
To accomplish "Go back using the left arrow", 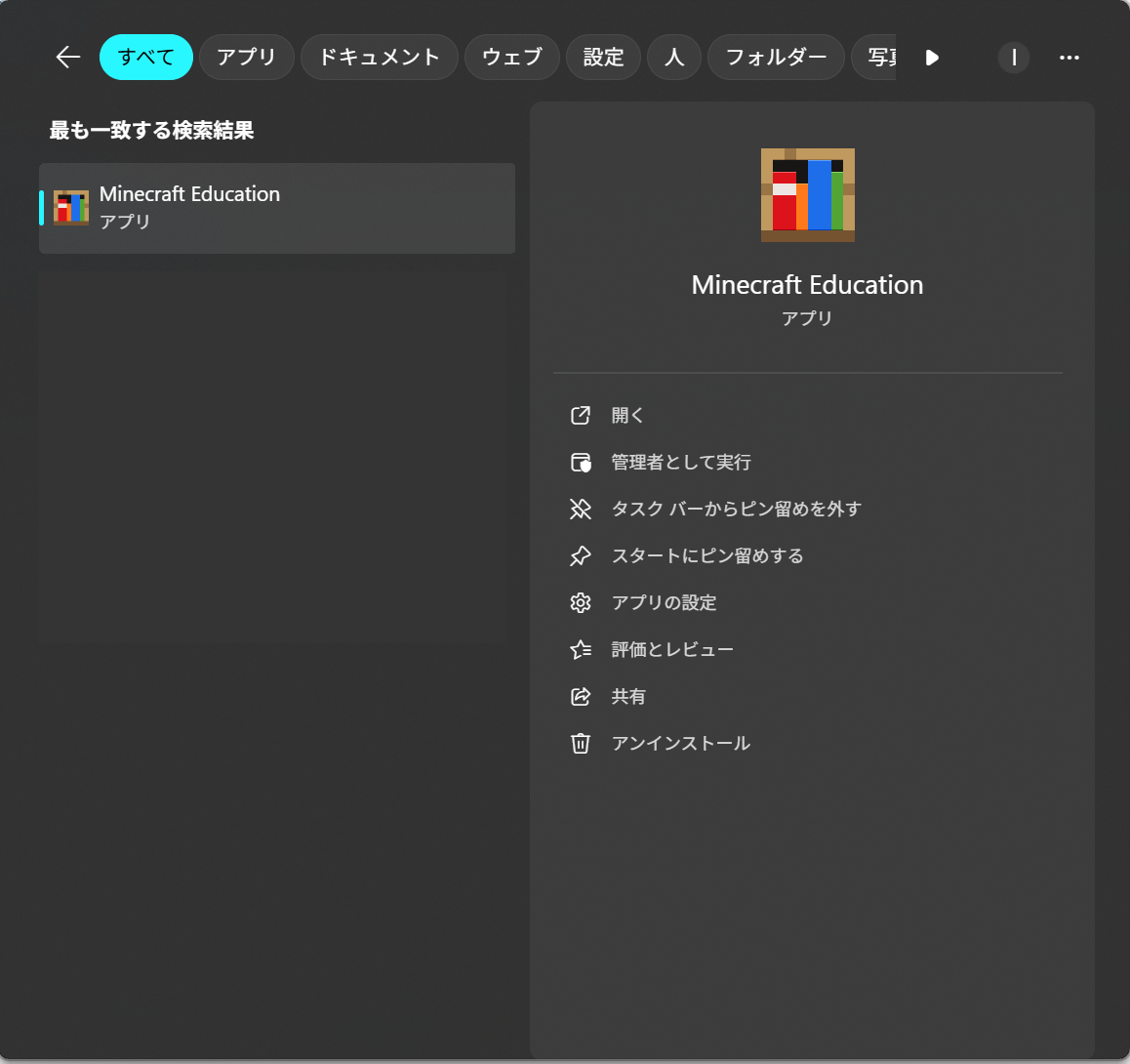I will (x=68, y=57).
